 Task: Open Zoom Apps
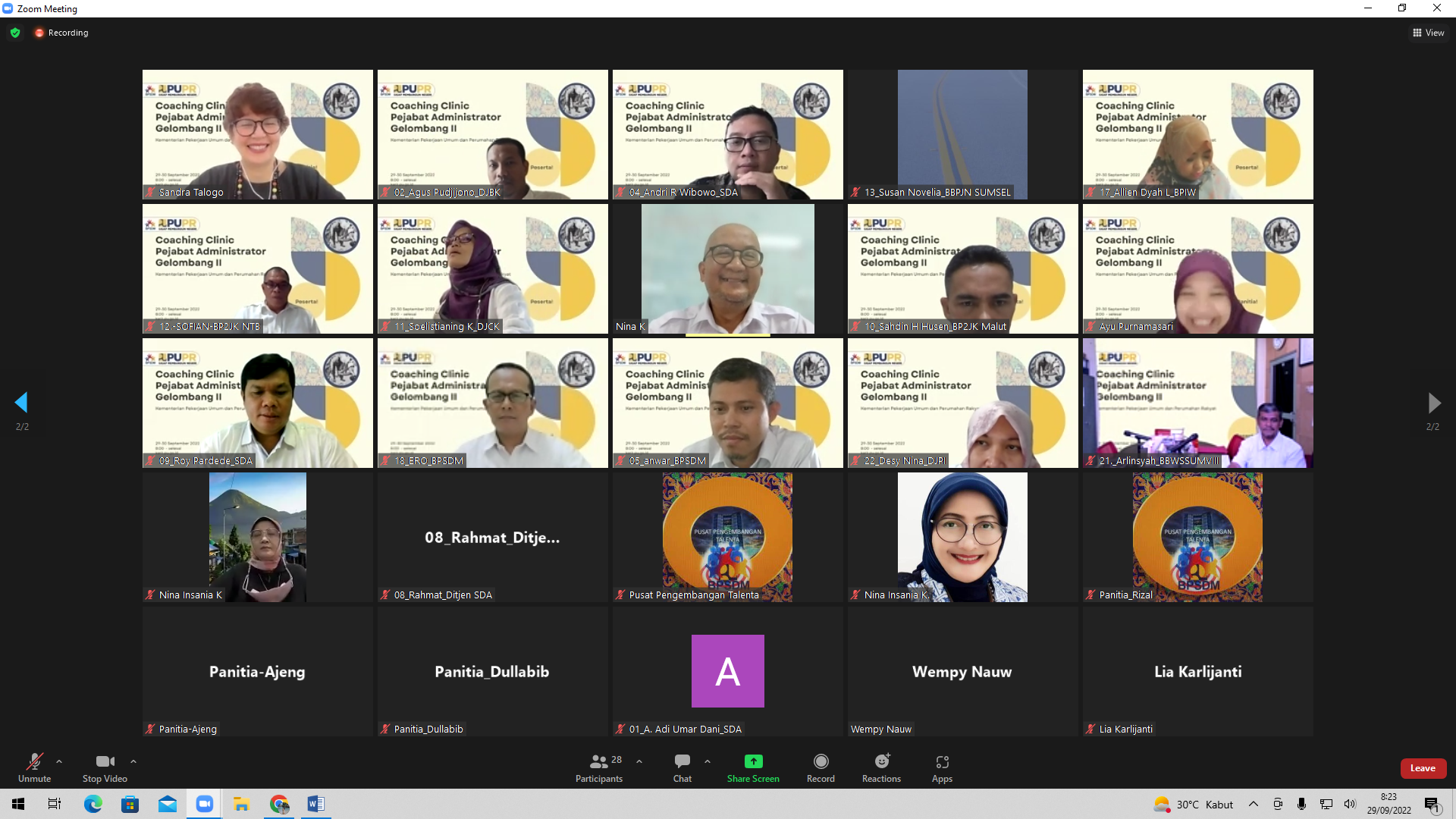[942, 767]
